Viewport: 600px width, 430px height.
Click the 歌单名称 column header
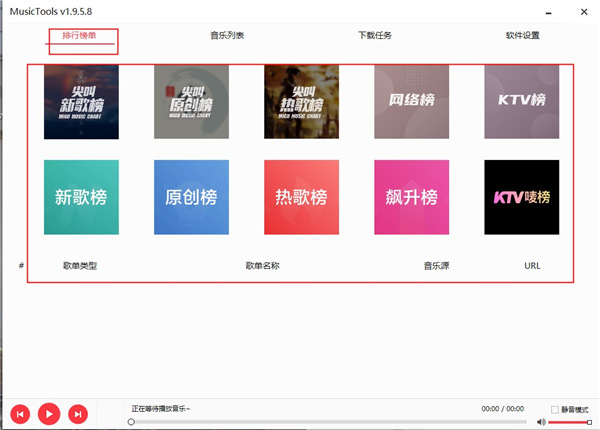pos(262,266)
